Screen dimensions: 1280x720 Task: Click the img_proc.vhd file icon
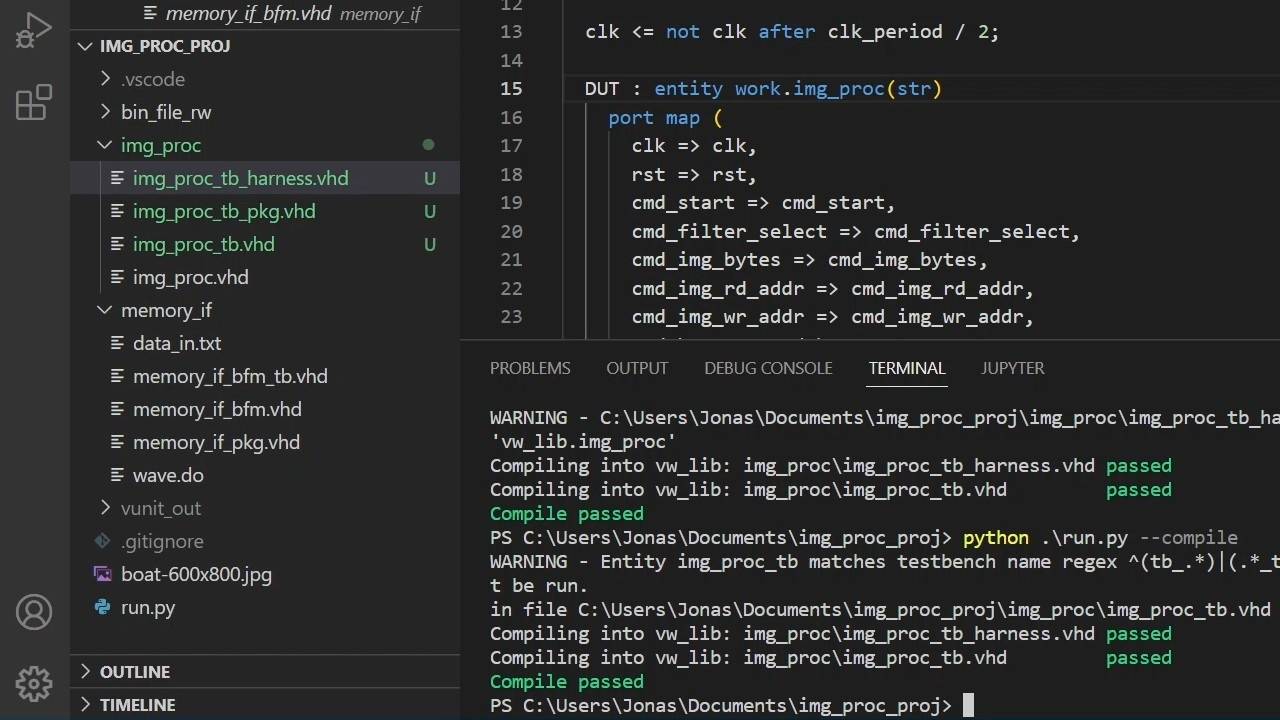click(x=117, y=277)
